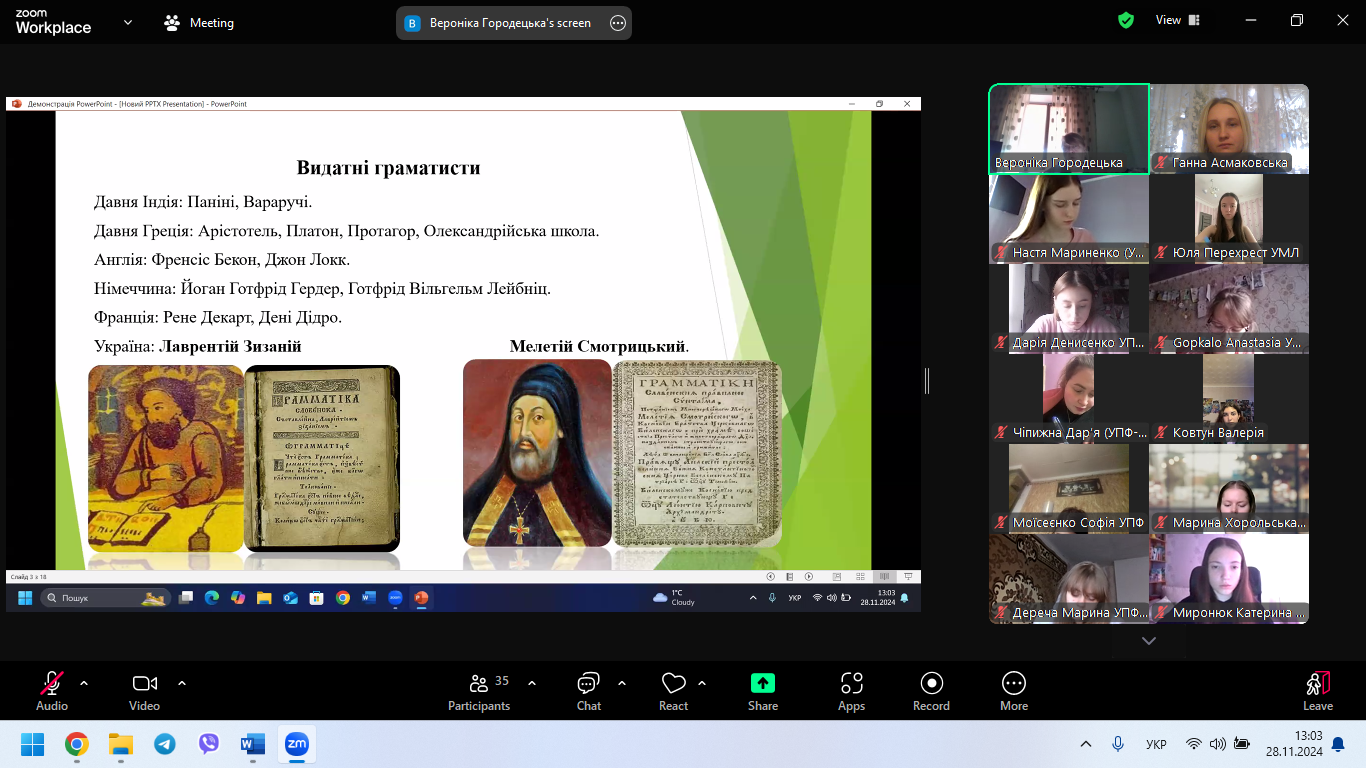Start recording with the Record button
The height and width of the screenshot is (768, 1366).
931,691
